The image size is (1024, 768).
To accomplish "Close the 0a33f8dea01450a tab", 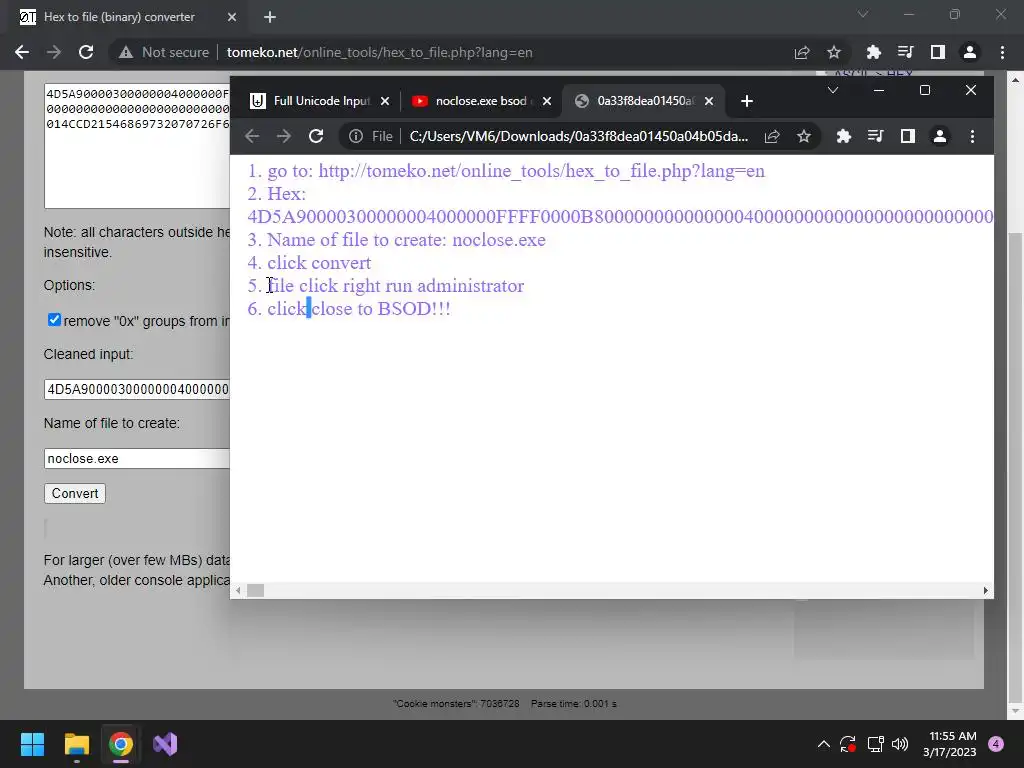I will click(709, 101).
